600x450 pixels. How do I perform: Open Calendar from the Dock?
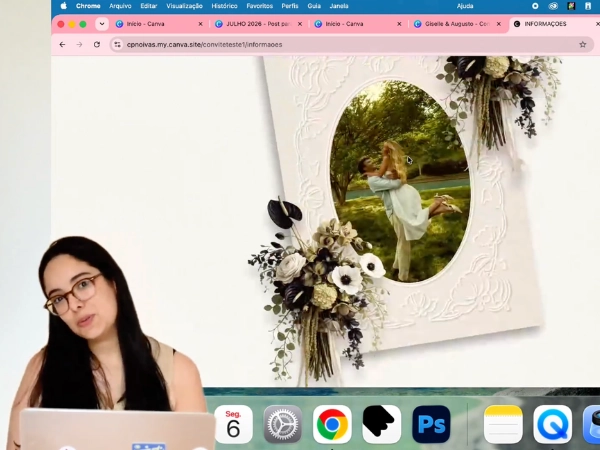click(233, 424)
